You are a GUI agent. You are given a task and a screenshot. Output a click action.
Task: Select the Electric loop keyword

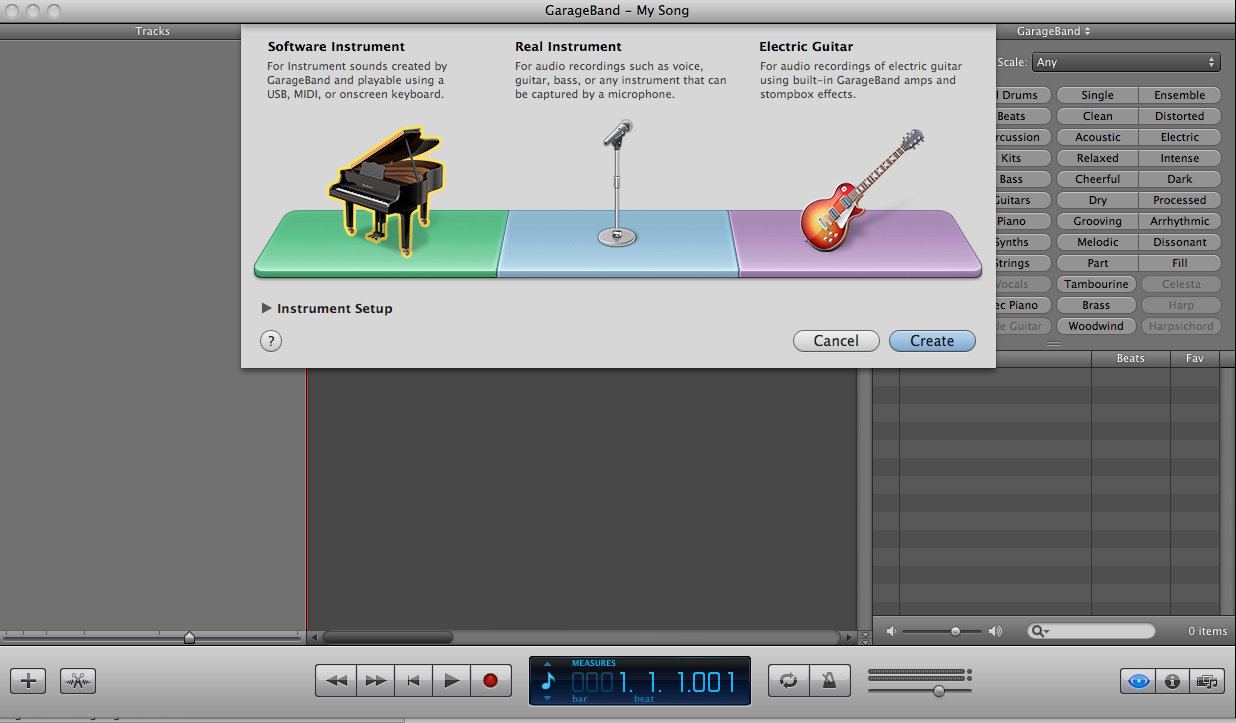1180,137
